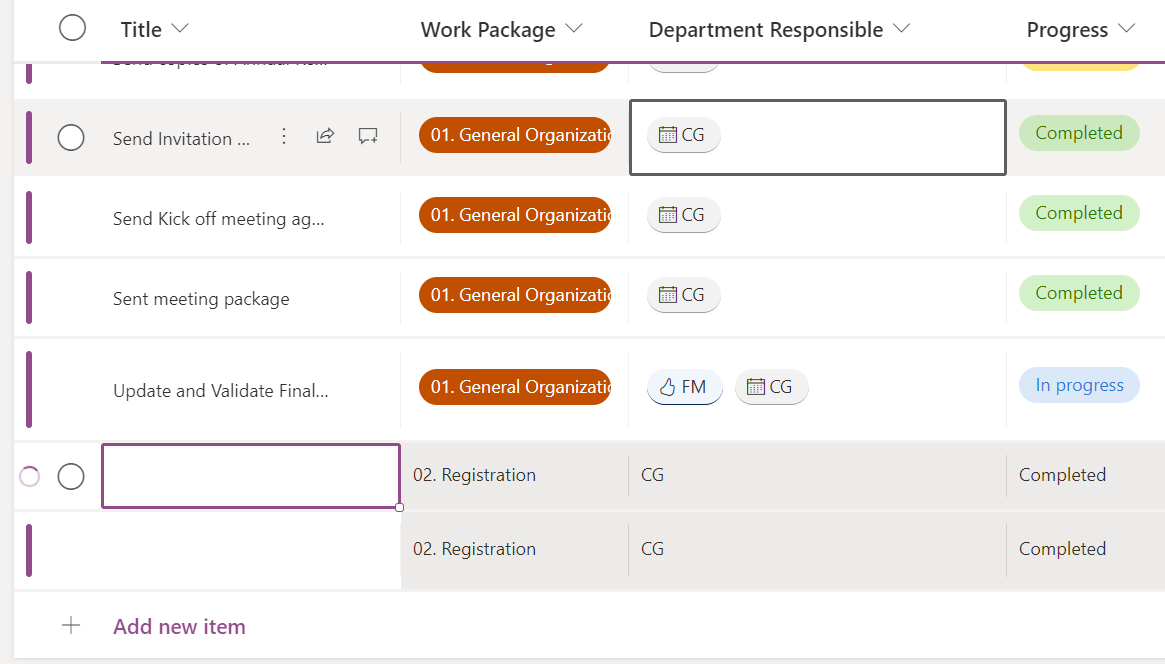Click plus icon to add new item

[x=71, y=626]
